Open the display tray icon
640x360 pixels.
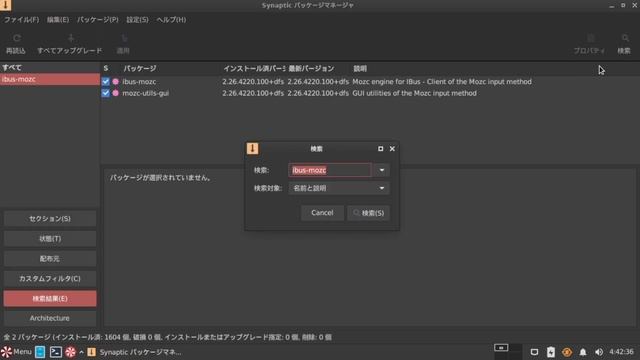(534, 352)
